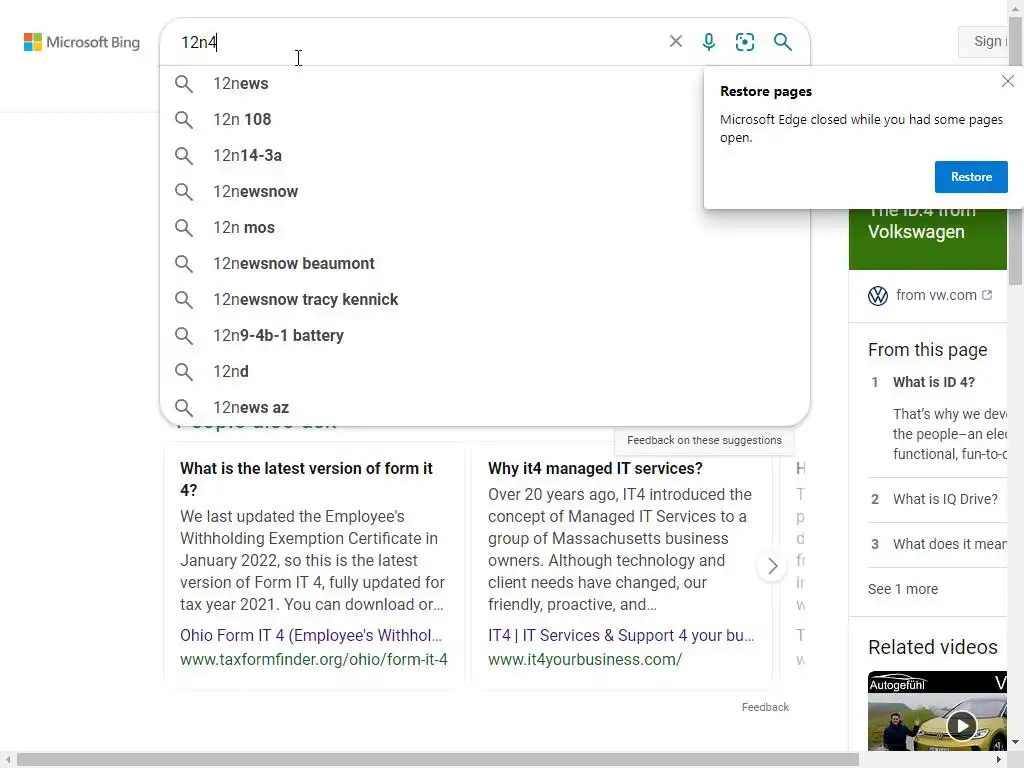Select the '12news az' suggestion

485,407
